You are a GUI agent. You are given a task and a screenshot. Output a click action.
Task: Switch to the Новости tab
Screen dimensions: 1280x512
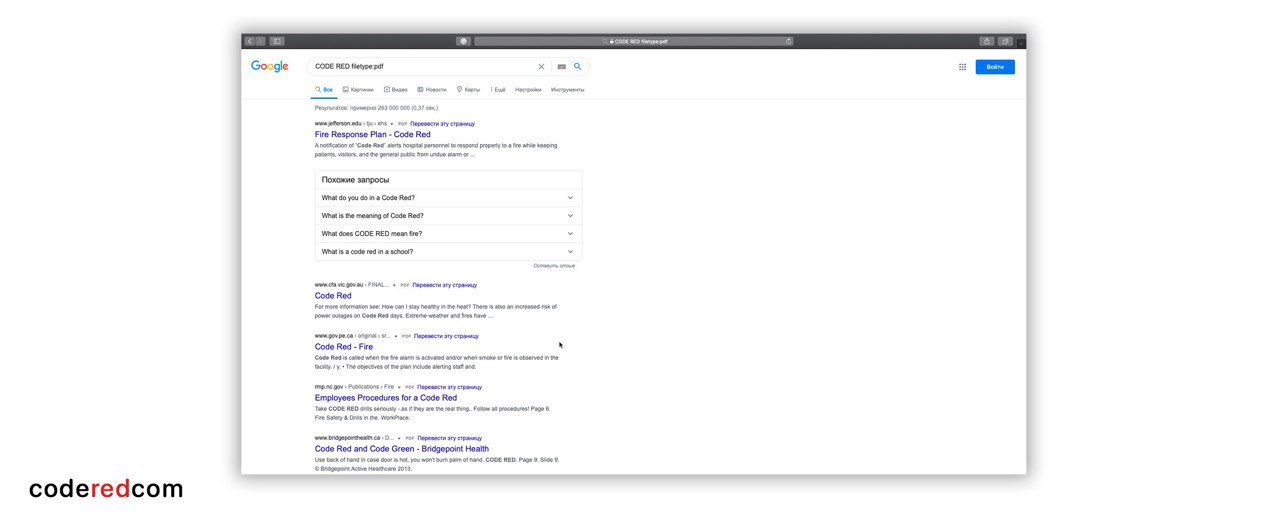432,90
